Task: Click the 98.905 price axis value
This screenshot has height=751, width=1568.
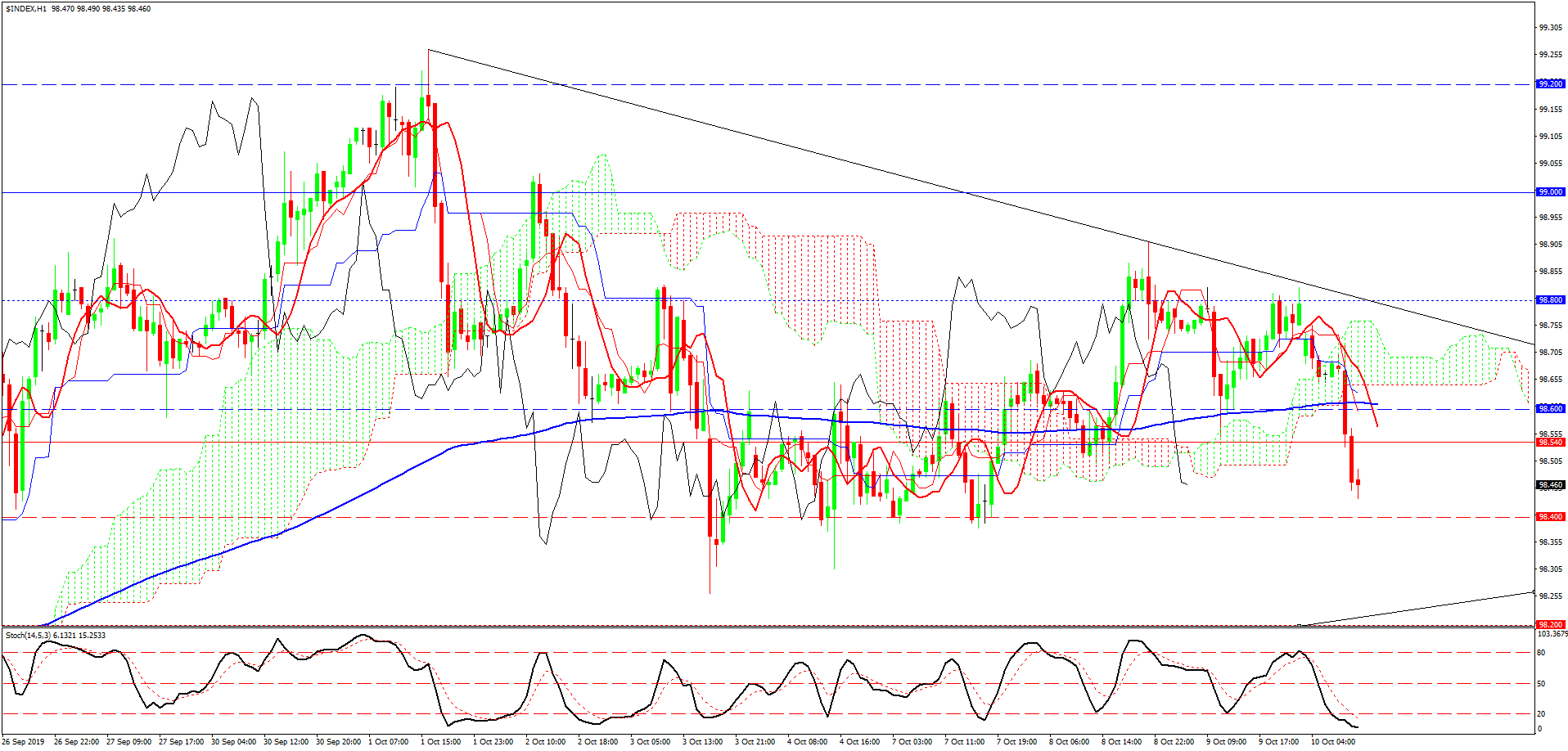Action: click(x=1551, y=244)
